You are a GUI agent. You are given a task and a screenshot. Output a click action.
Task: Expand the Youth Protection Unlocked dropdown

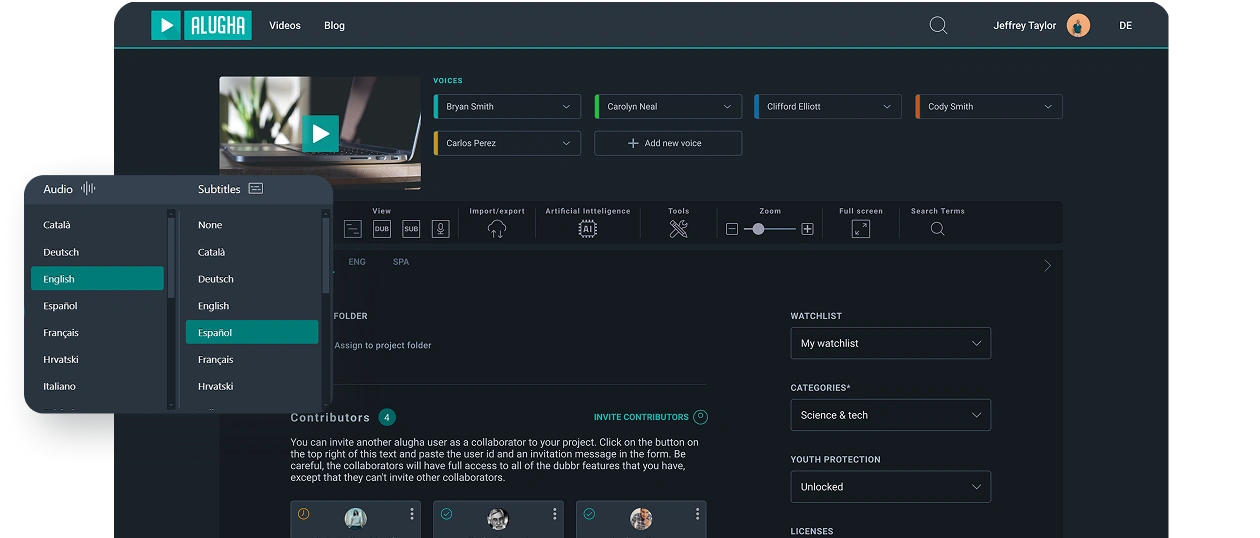click(890, 487)
